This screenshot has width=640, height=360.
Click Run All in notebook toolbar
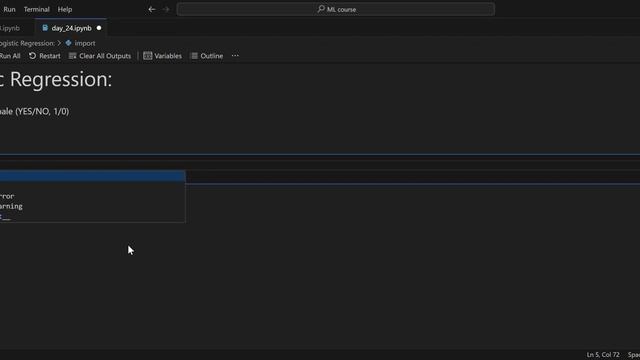(x=10, y=56)
